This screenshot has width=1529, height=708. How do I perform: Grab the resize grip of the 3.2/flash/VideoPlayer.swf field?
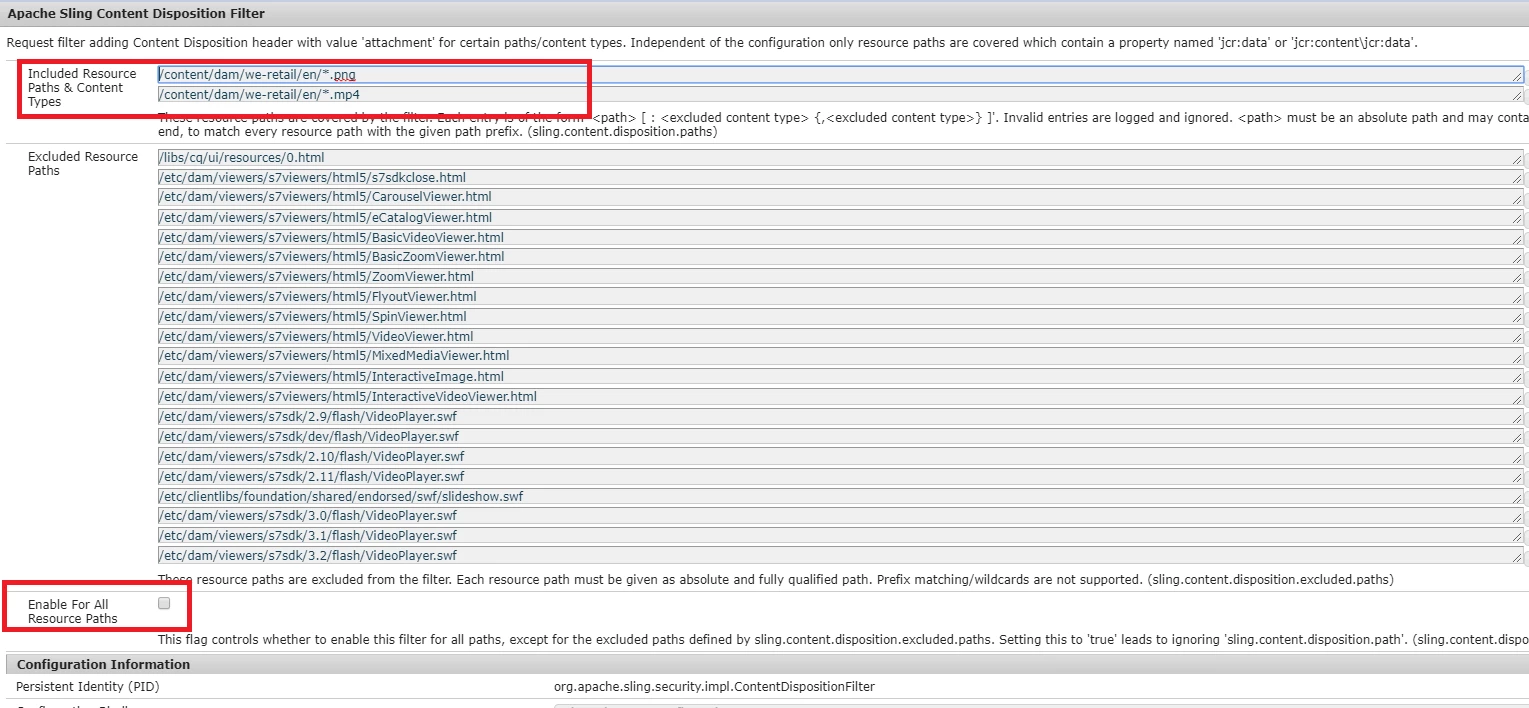1518,558
